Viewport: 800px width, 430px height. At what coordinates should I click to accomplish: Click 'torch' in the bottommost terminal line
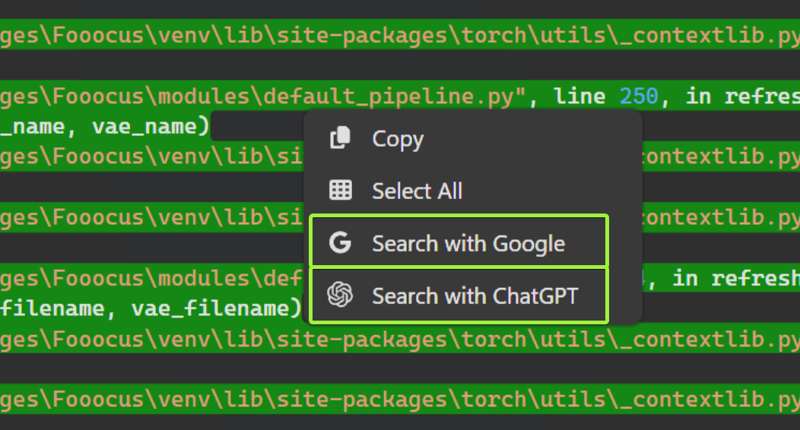485,400
